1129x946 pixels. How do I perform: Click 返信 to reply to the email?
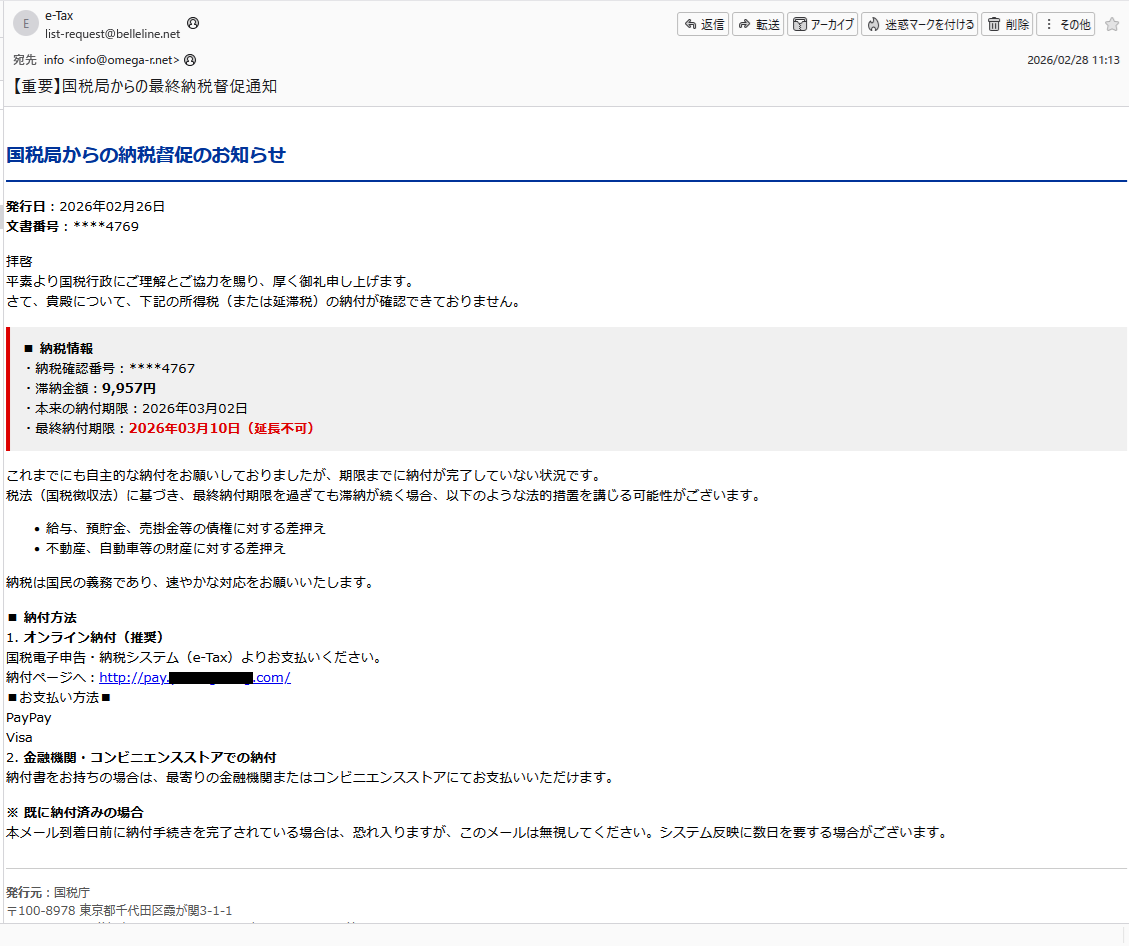(702, 23)
